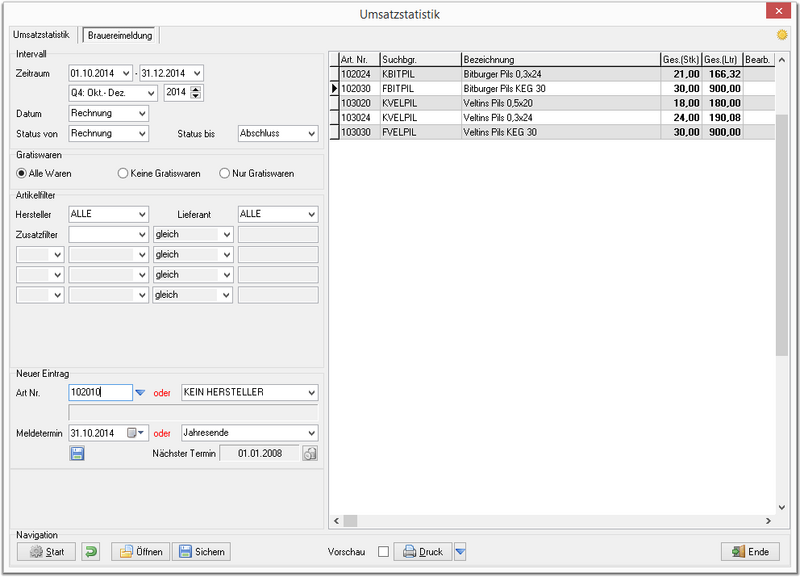The height and width of the screenshot is (577, 800).
Task: Open the Zeitraum end date dropdown
Action: 197,73
